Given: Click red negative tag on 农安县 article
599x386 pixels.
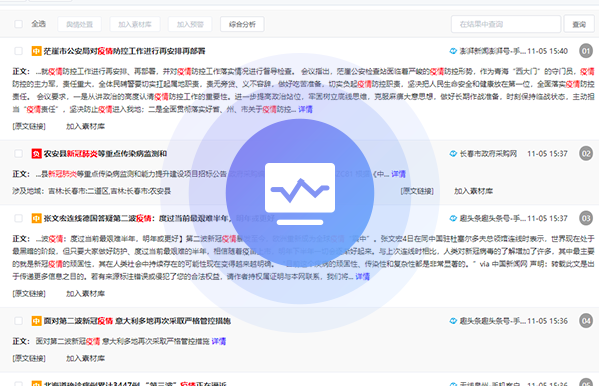Looking at the screenshot, I should click(x=36, y=154).
